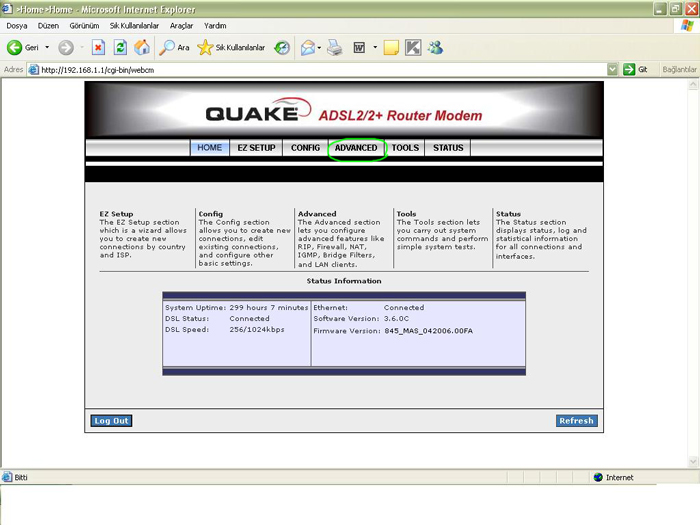The width and height of the screenshot is (700, 525).
Task: Click the Advanced section heading
Action: 317,214
